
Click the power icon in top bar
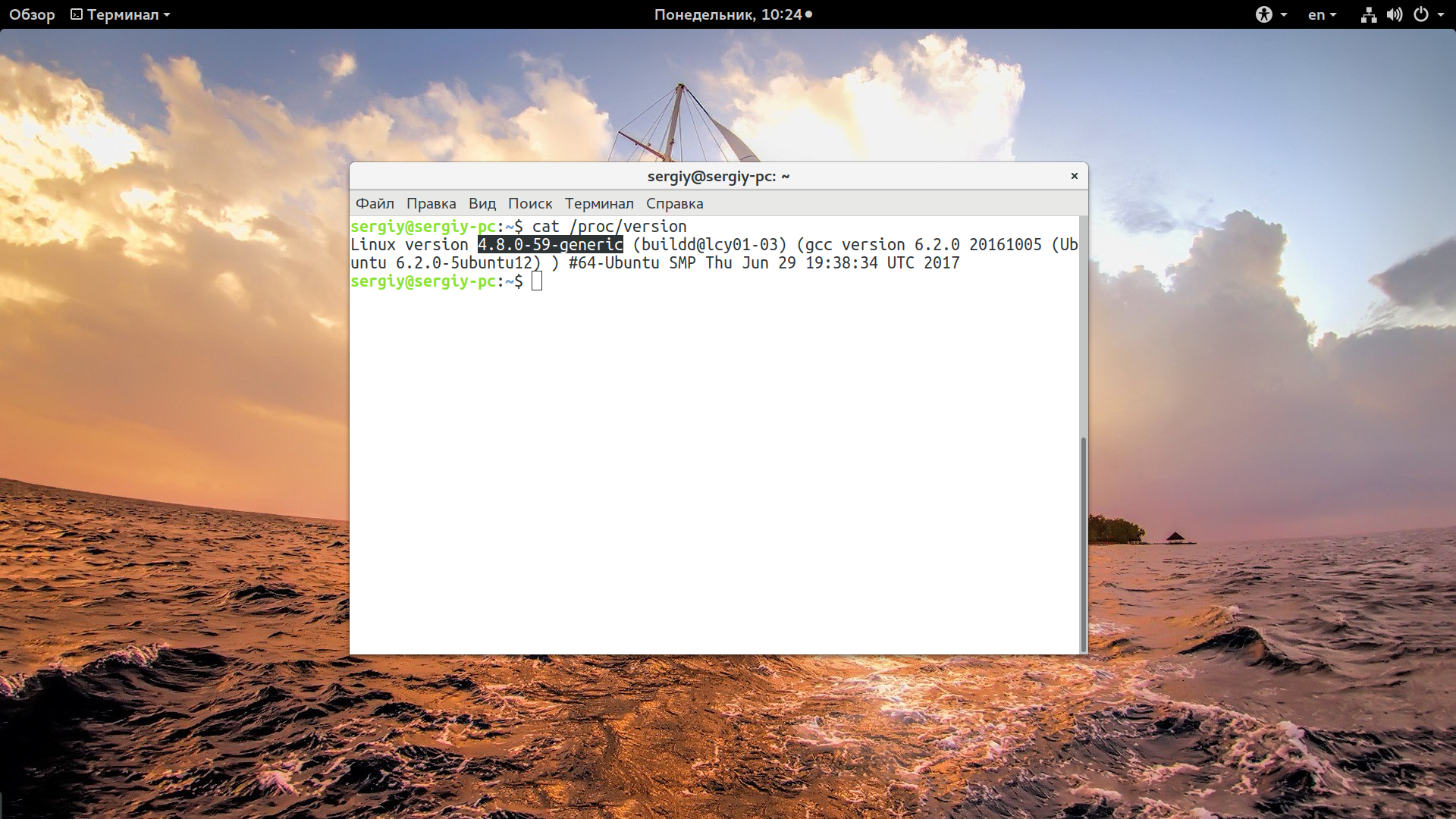tap(1421, 14)
